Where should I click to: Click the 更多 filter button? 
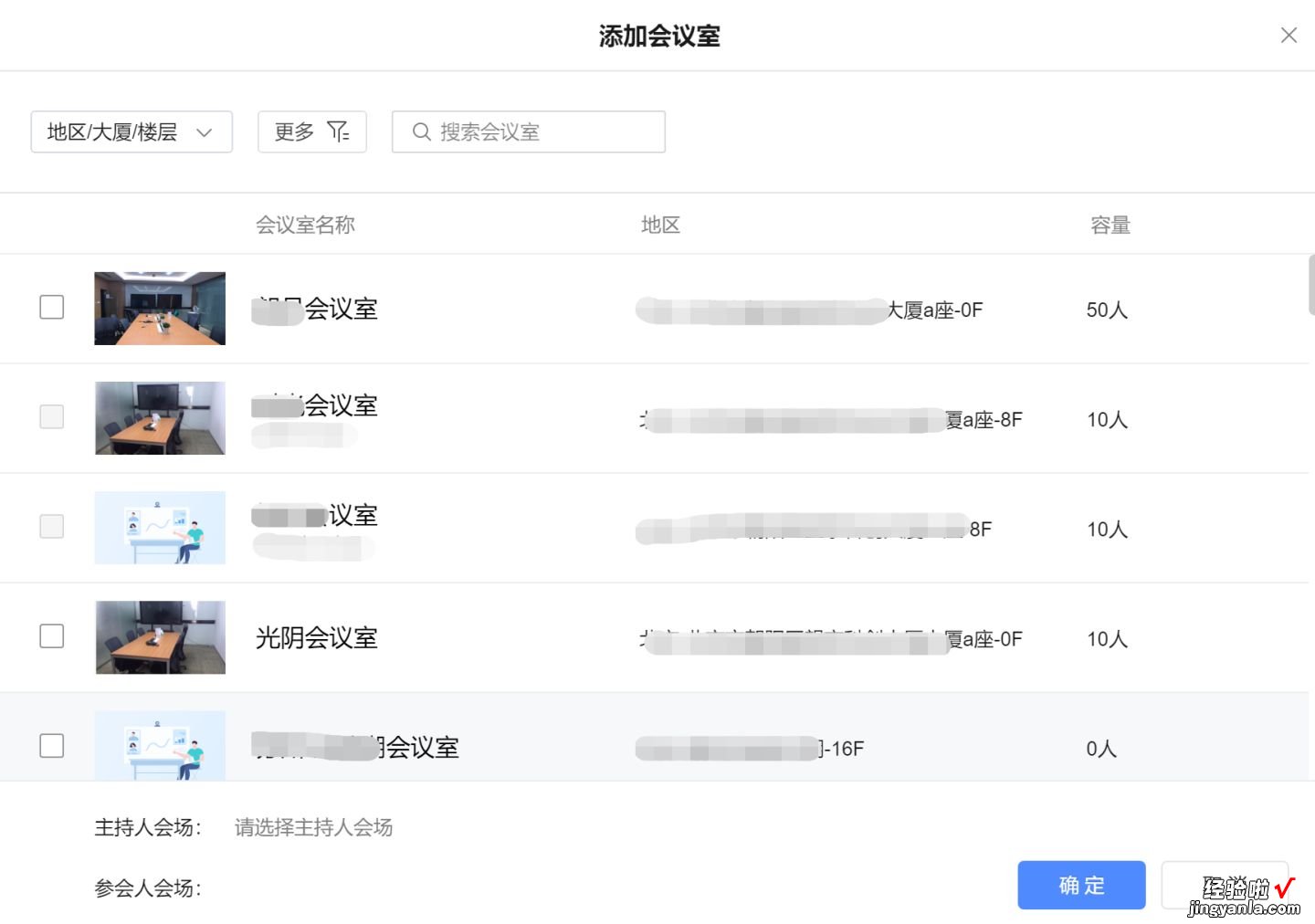312,131
